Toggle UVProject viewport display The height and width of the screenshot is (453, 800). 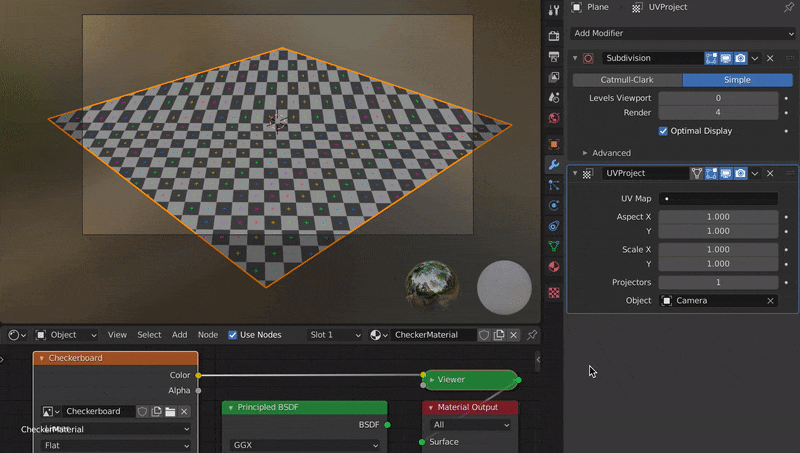(x=726, y=173)
